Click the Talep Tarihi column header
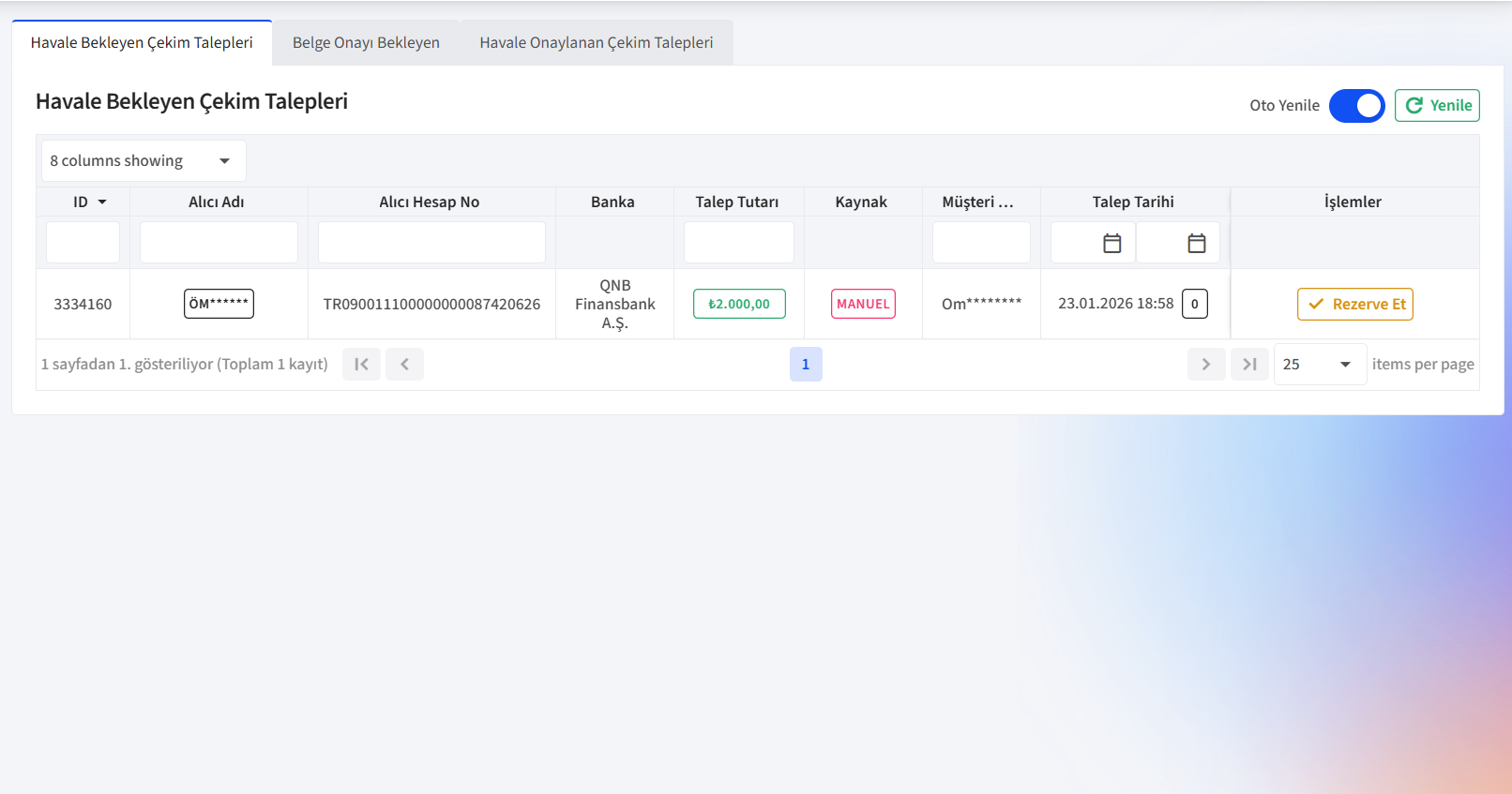1512x794 pixels. pos(1133,202)
